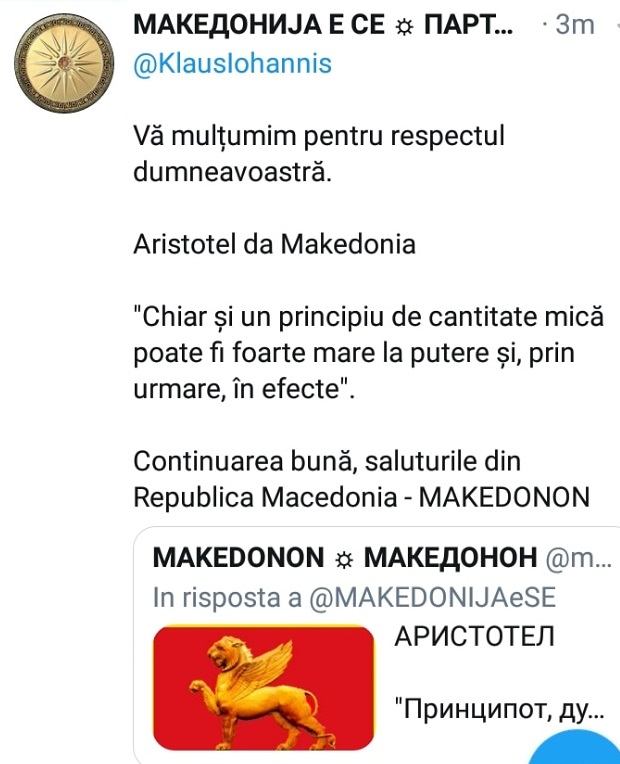Click the sun emoji in the author's display name
This screenshot has height=764, width=620.
pyautogui.click(x=404, y=28)
